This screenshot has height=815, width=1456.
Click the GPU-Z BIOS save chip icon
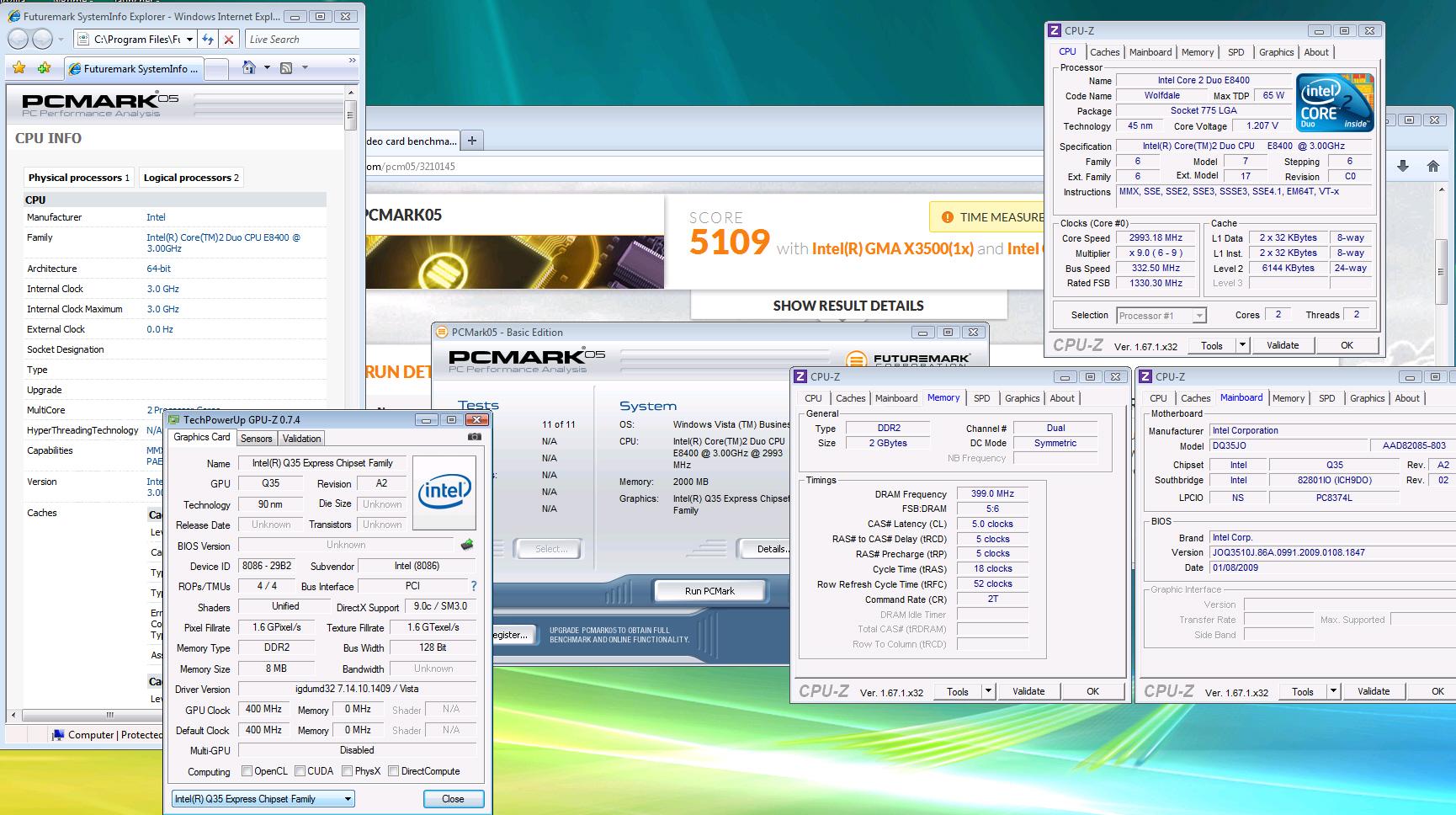click(x=467, y=545)
